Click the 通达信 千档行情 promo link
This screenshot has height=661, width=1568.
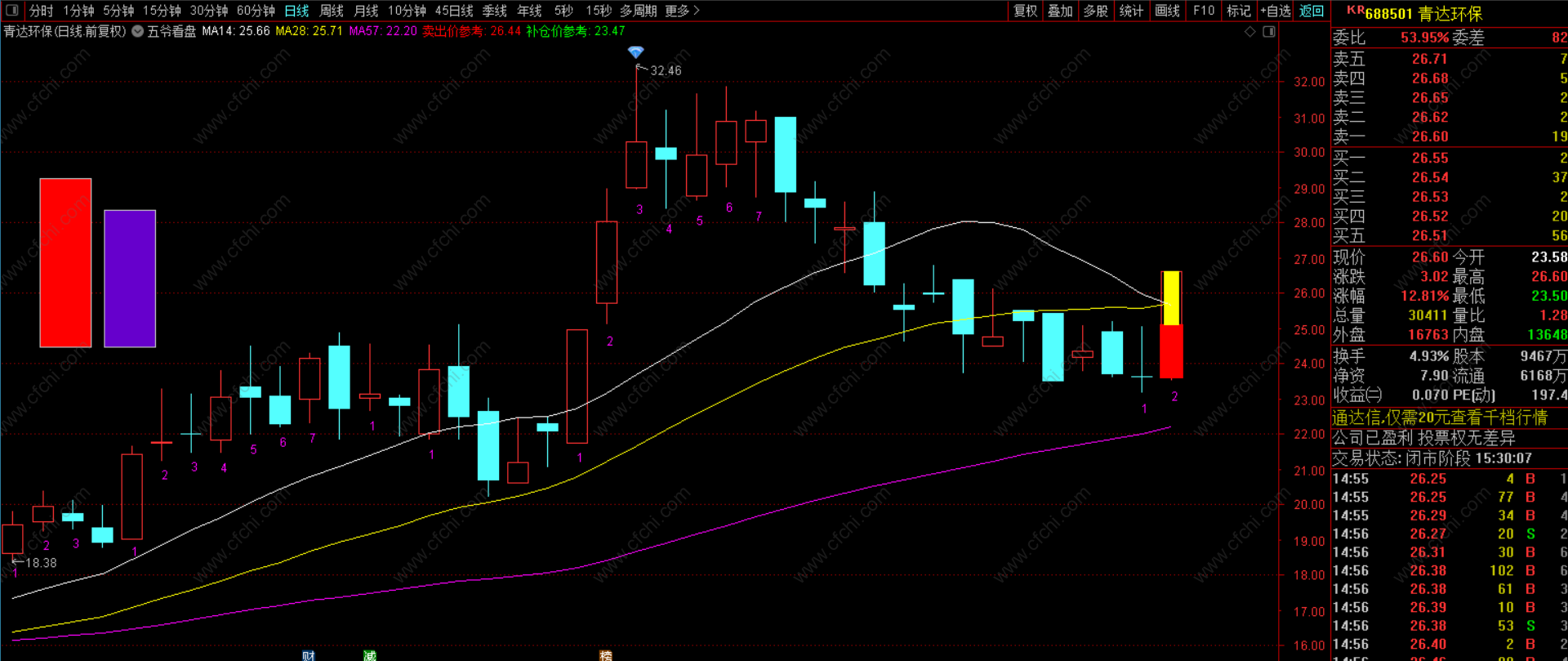click(1440, 418)
